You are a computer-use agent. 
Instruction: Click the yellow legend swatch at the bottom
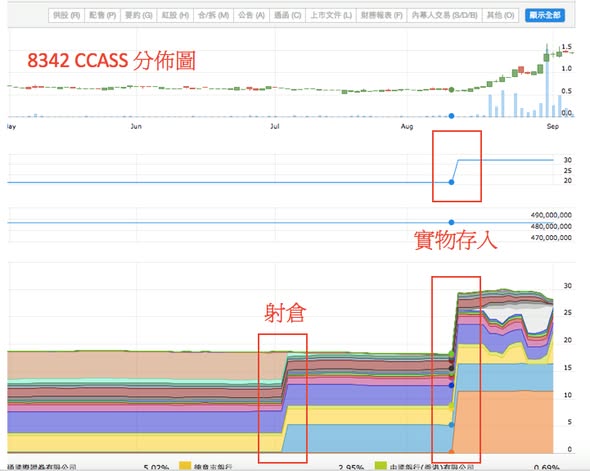click(185, 466)
